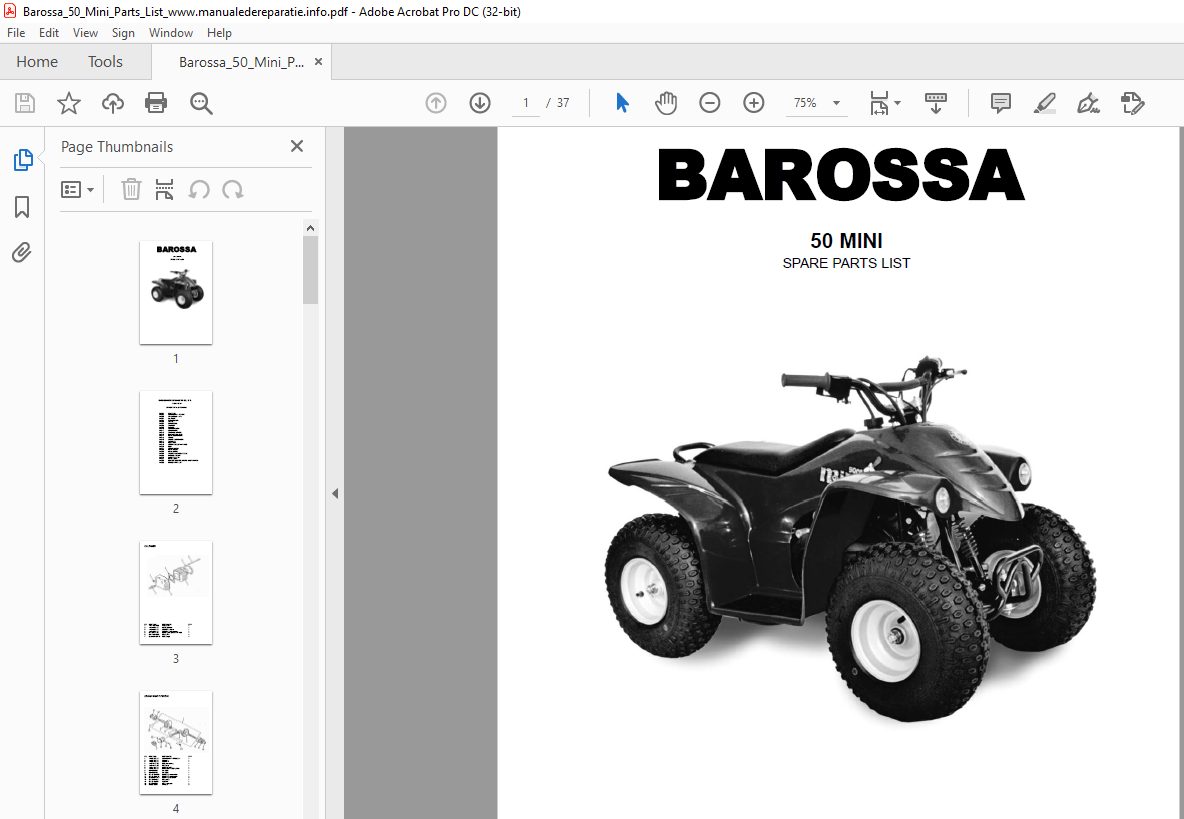Image resolution: width=1184 pixels, height=819 pixels.
Task: Zoom in with the plus button
Action: click(x=754, y=103)
